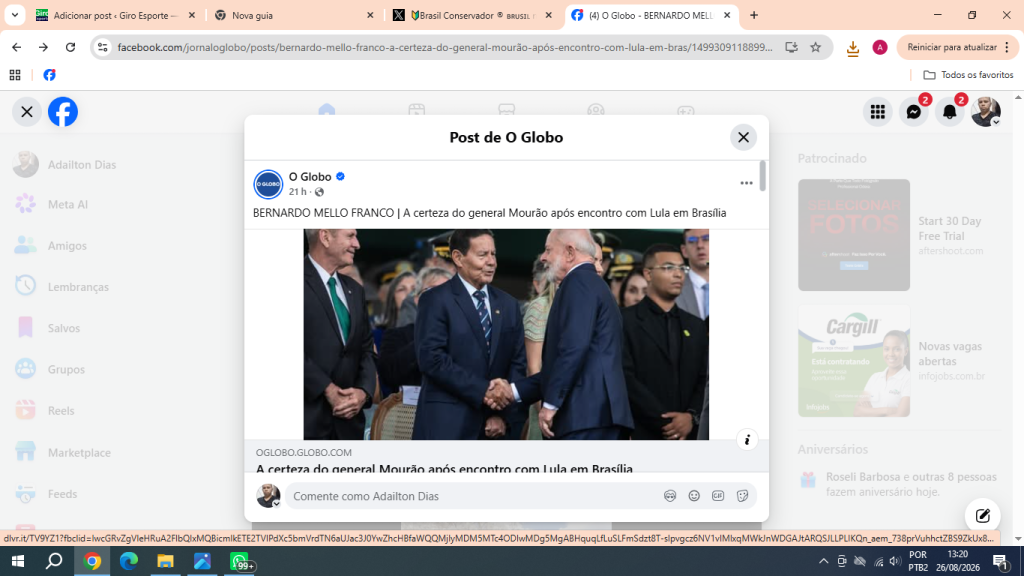Open the aftershoot Start 30 Day Free Trial ad
Screen dimensions: 1024x576
coord(899,235)
